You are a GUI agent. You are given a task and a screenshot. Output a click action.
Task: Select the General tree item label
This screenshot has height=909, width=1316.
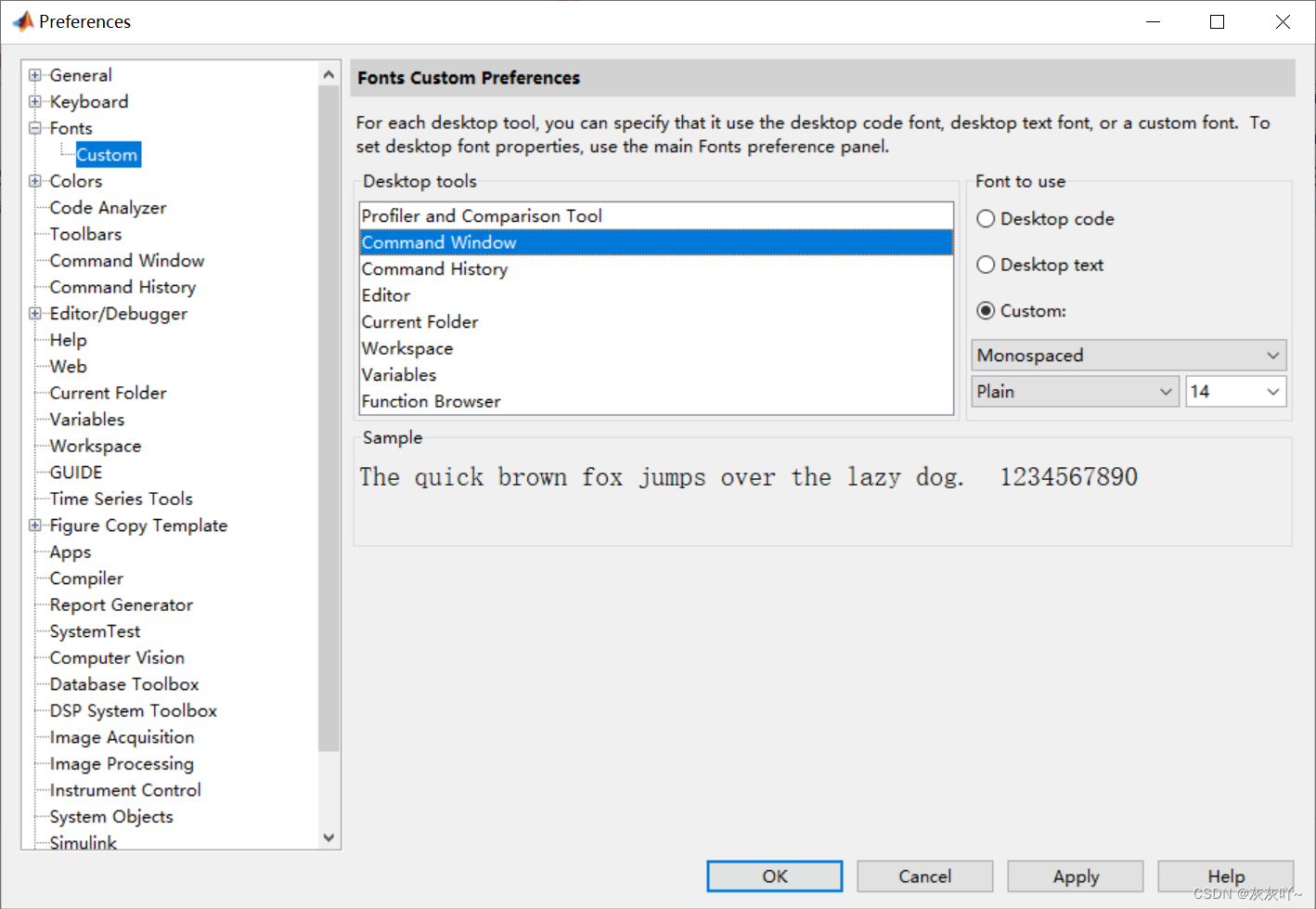81,75
